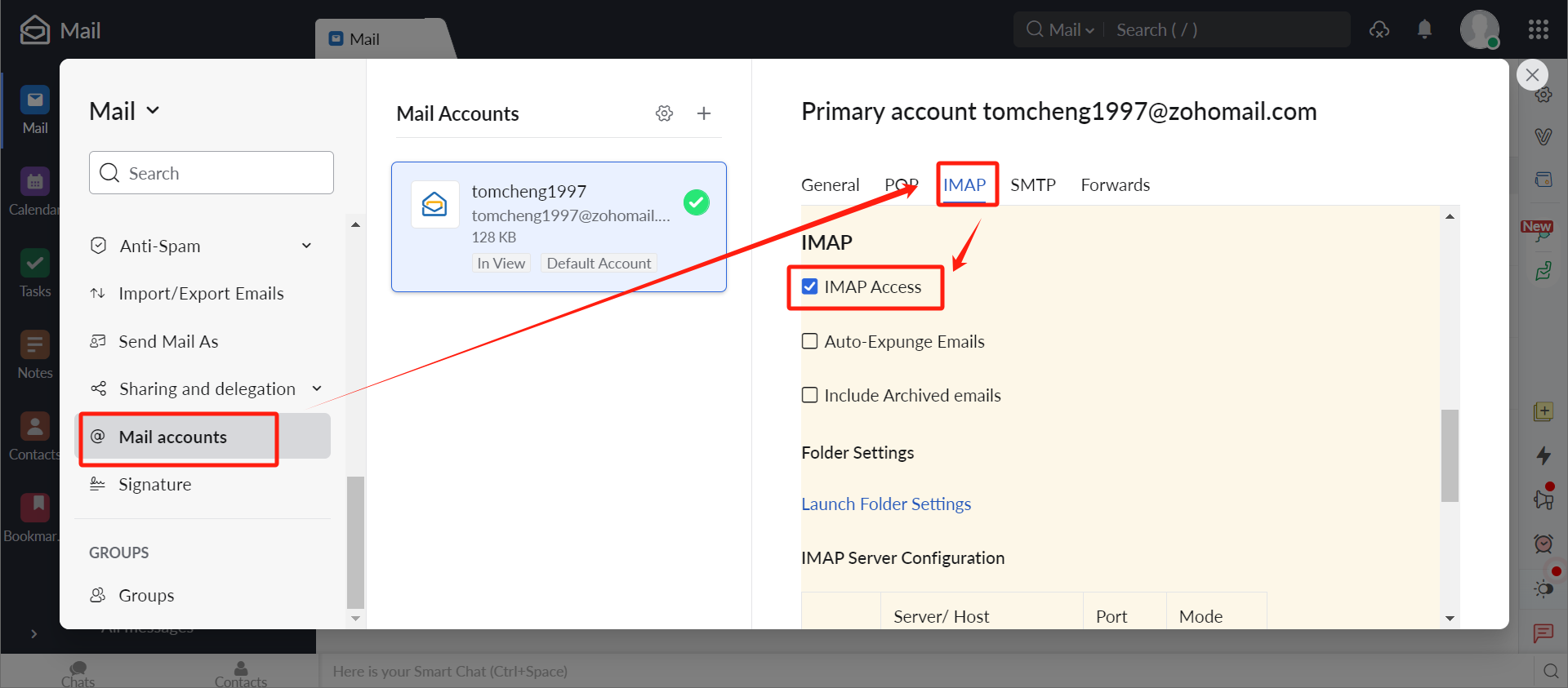Click the brightness theme icon on right rail
Screen dimensions: 1568x688
tap(1543, 588)
